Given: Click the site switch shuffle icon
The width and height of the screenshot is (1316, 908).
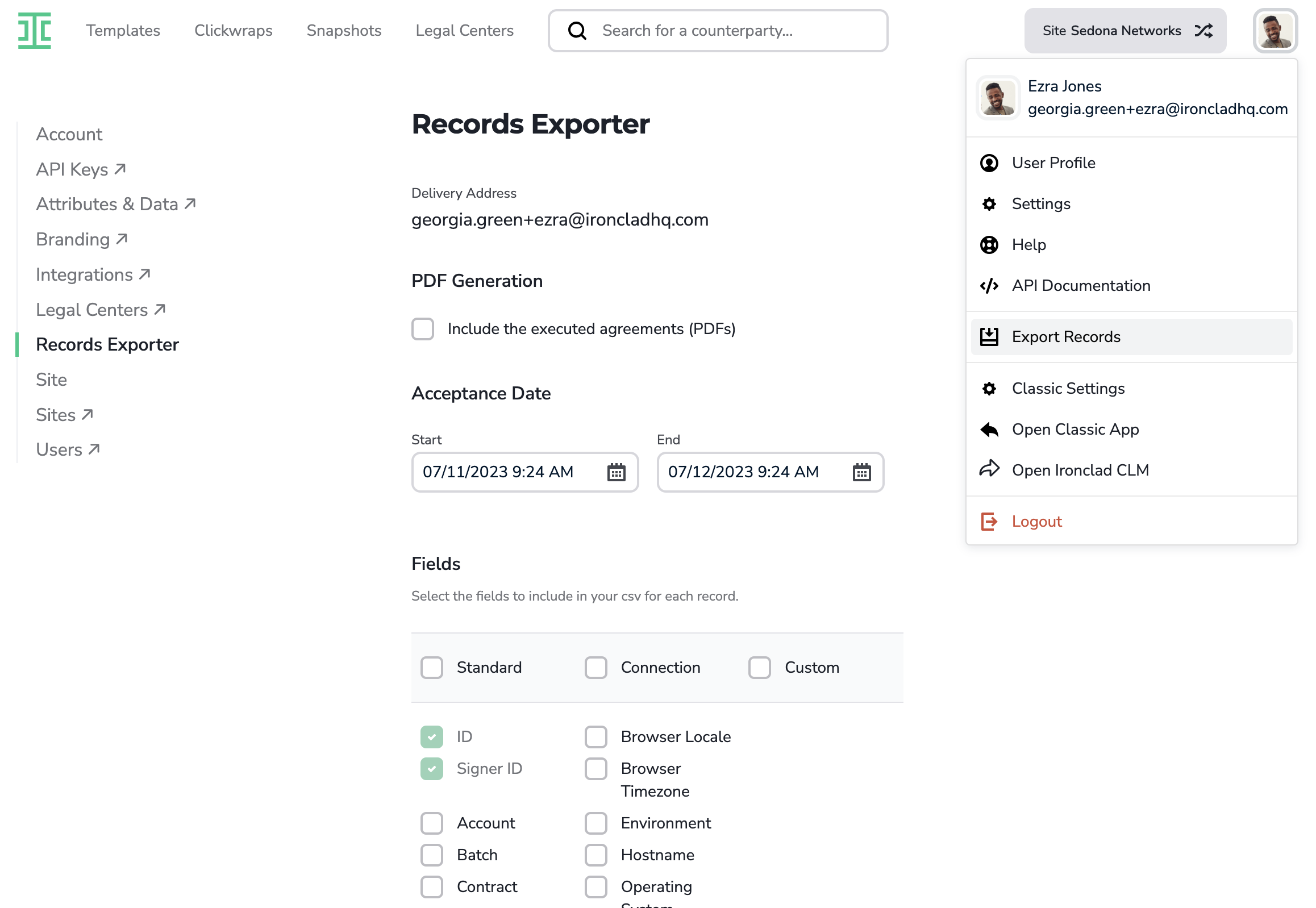Looking at the screenshot, I should pos(1203,31).
